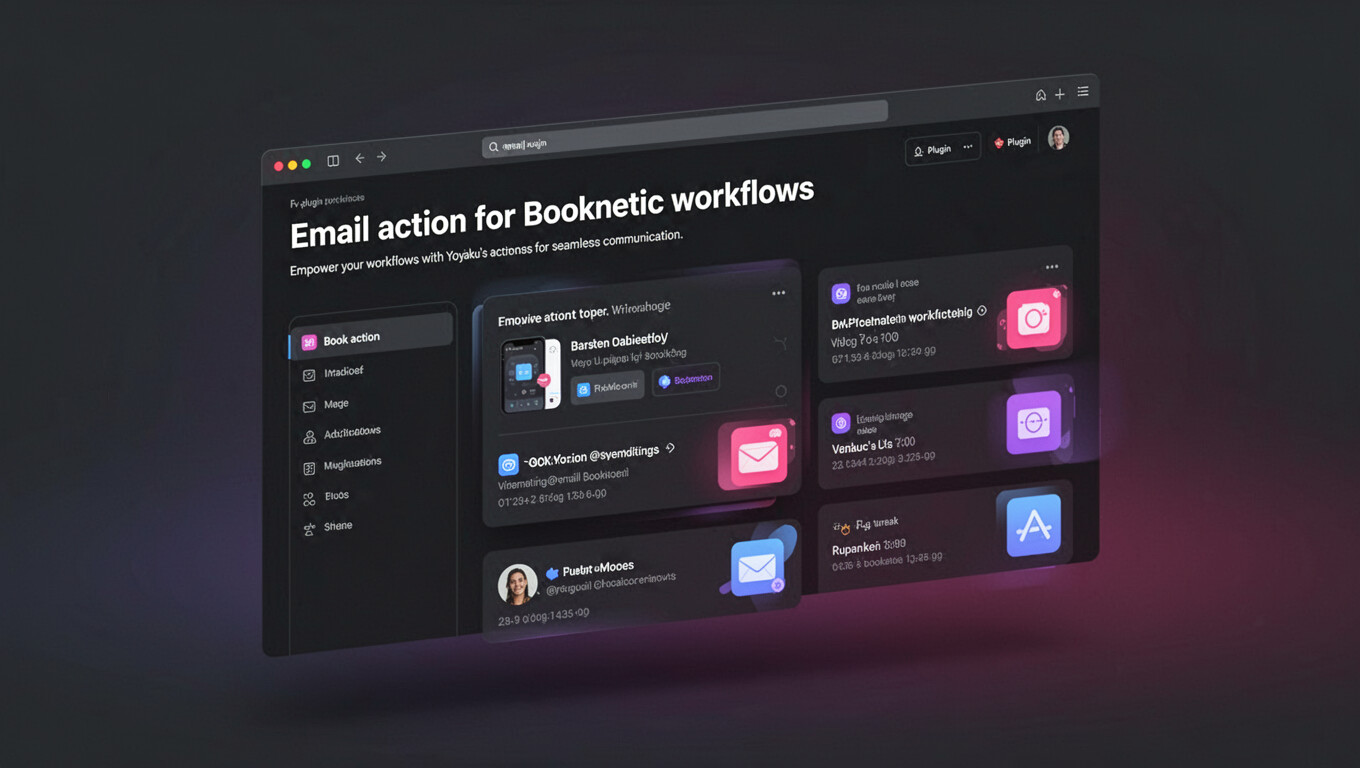Click the purple target app icon
The height and width of the screenshot is (768, 1360).
point(1032,423)
